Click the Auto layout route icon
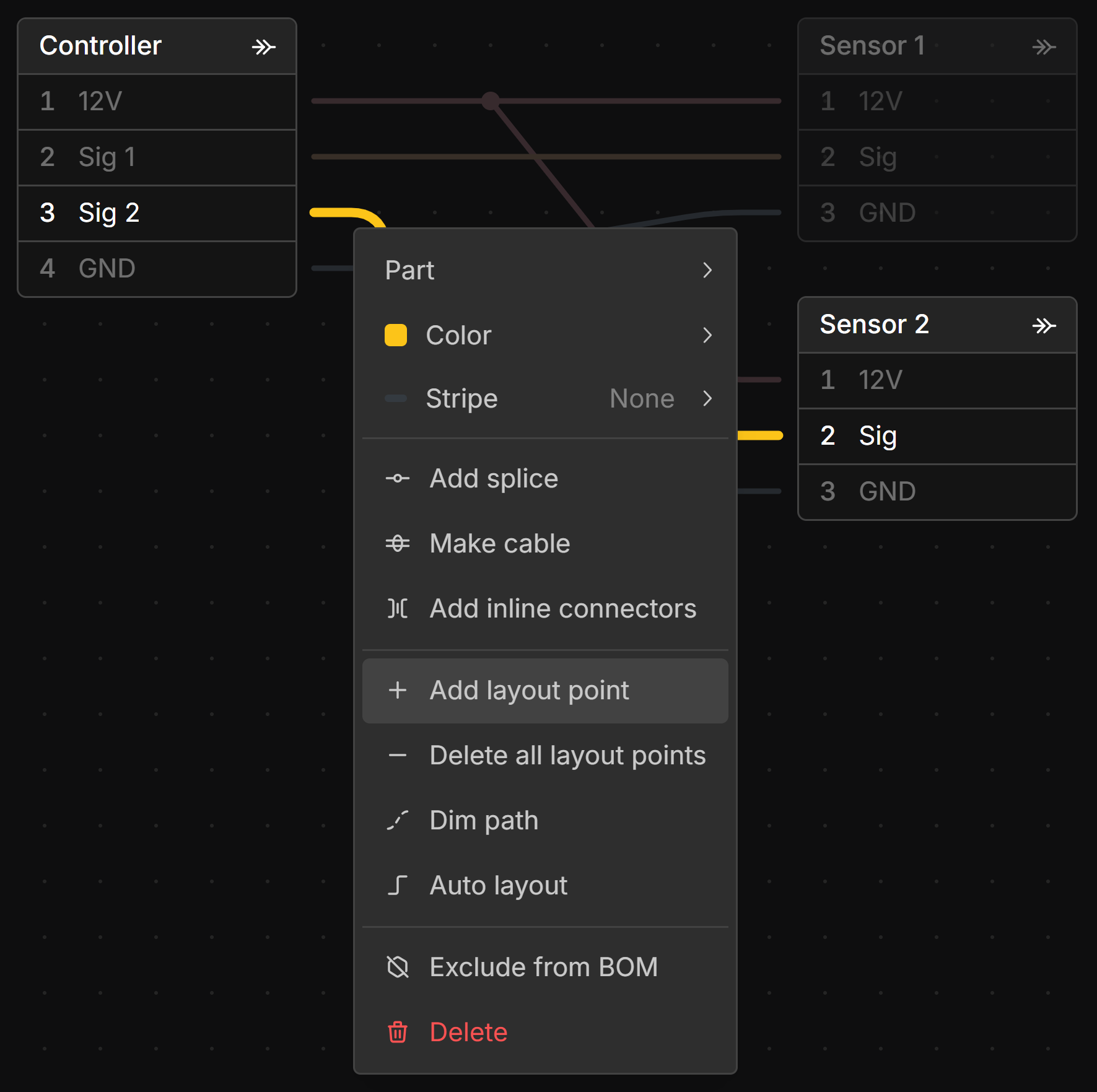The height and width of the screenshot is (1092, 1097). tap(397, 885)
